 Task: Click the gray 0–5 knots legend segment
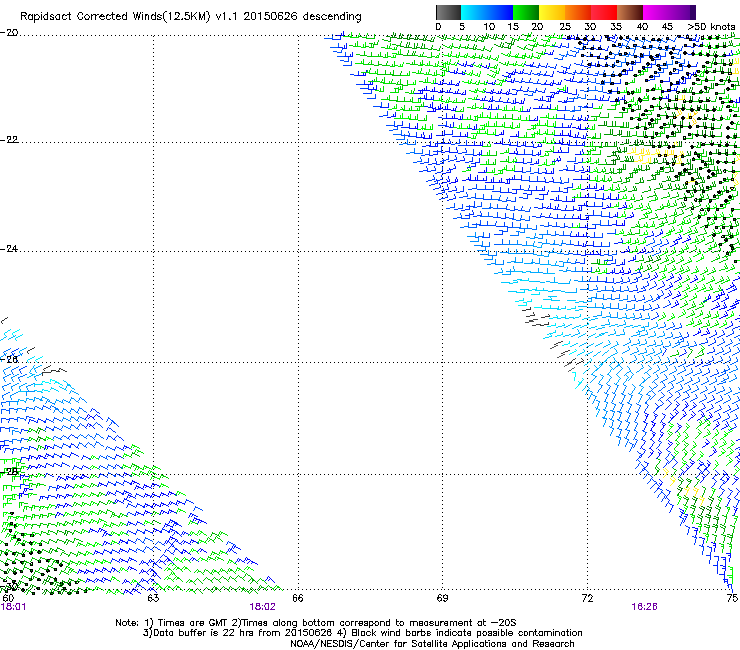[448, 12]
